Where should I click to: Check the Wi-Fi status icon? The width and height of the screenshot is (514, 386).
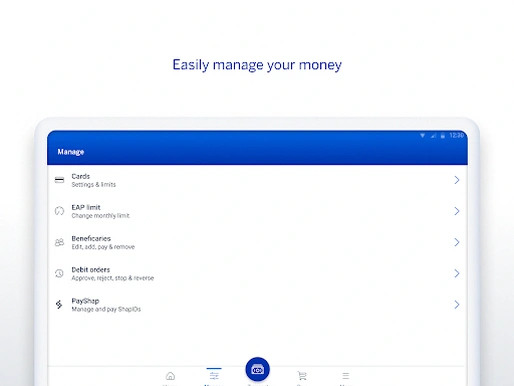click(422, 135)
